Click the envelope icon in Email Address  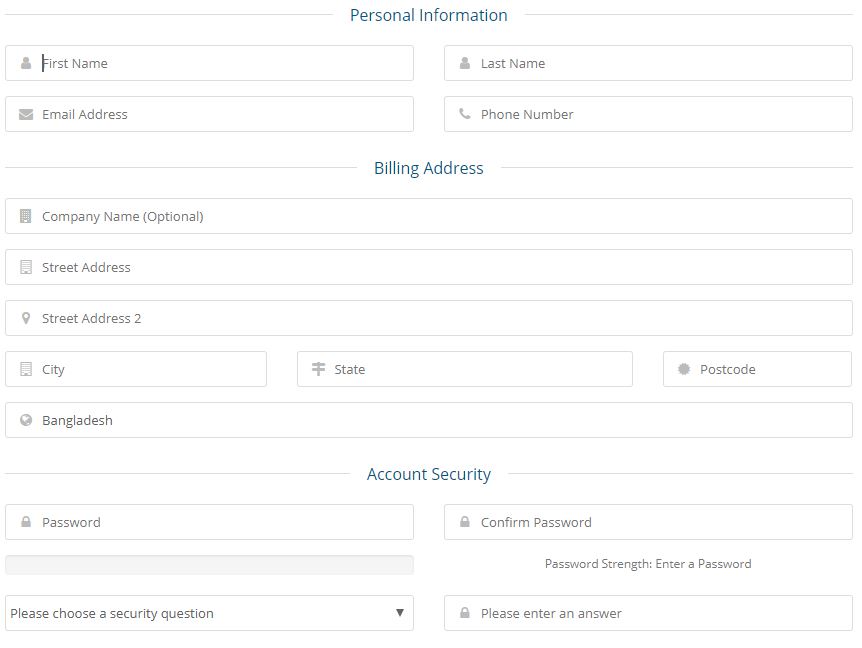click(26, 114)
